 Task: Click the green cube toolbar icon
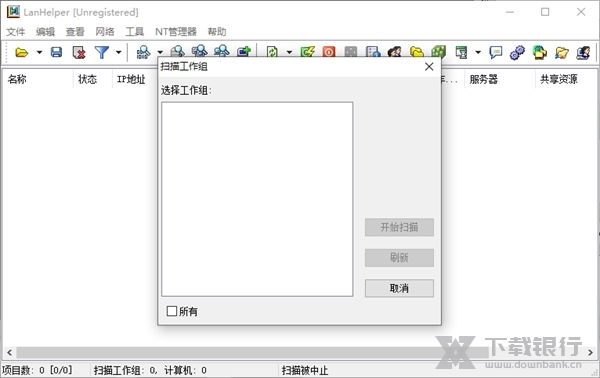(x=439, y=51)
